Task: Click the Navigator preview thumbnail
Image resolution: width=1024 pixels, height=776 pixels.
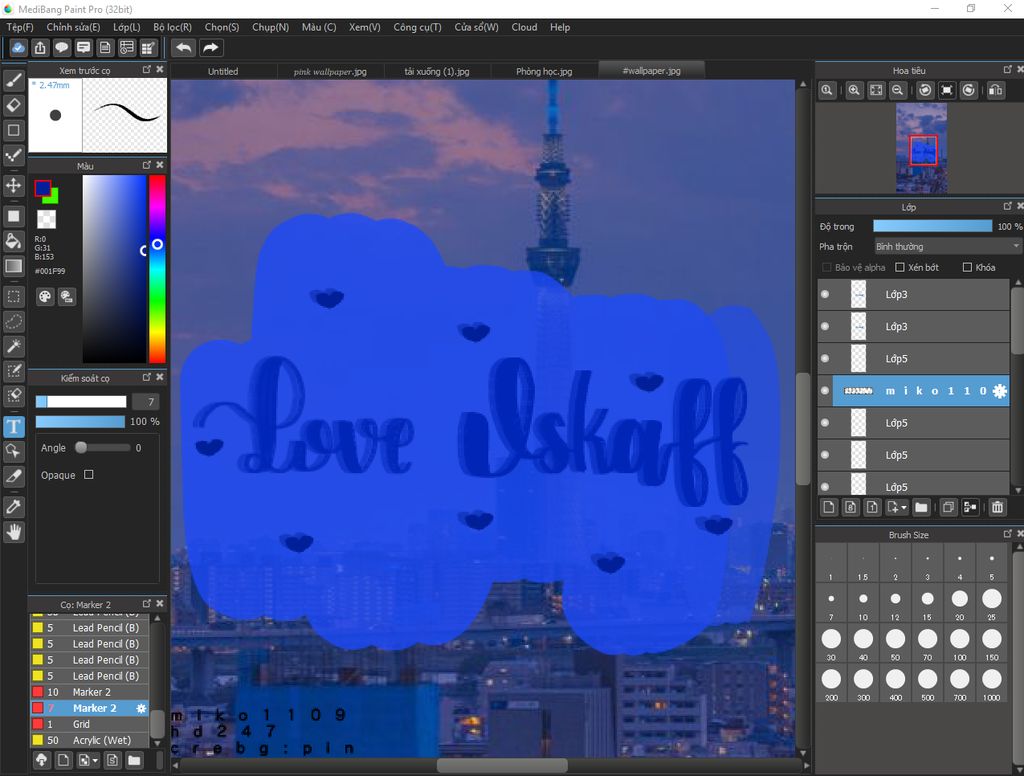Action: 921,148
